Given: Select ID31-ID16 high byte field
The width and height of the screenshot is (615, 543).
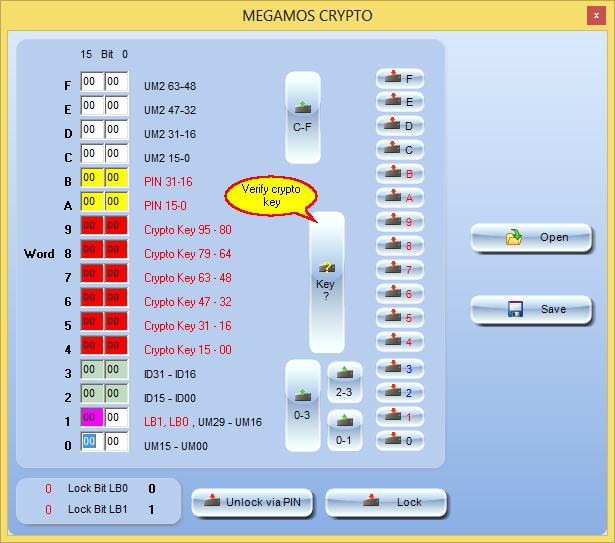Looking at the screenshot, I should tap(92, 369).
